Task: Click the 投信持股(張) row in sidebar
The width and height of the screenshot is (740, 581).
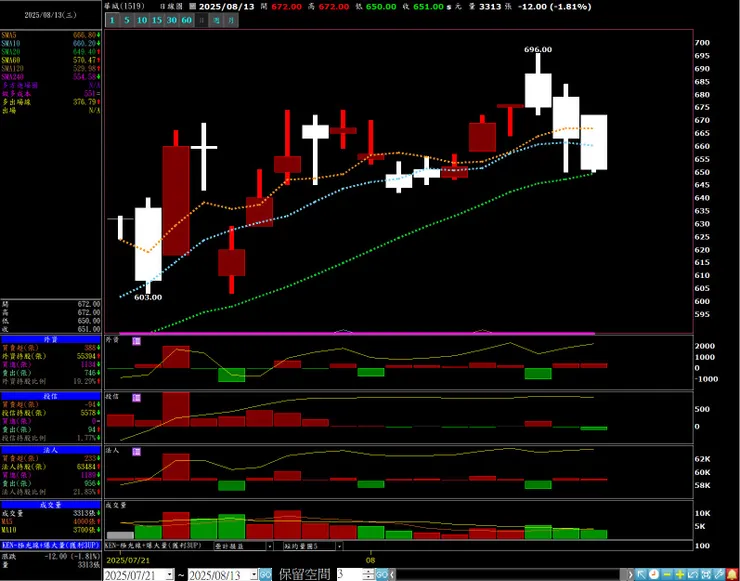Action: click(50, 413)
